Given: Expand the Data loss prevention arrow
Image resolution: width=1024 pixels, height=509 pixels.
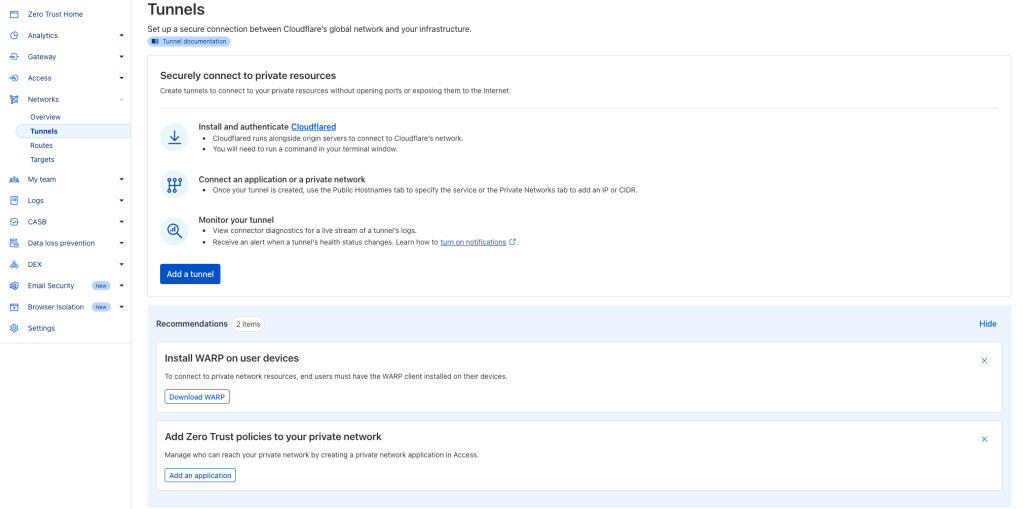Looking at the screenshot, I should [121, 243].
